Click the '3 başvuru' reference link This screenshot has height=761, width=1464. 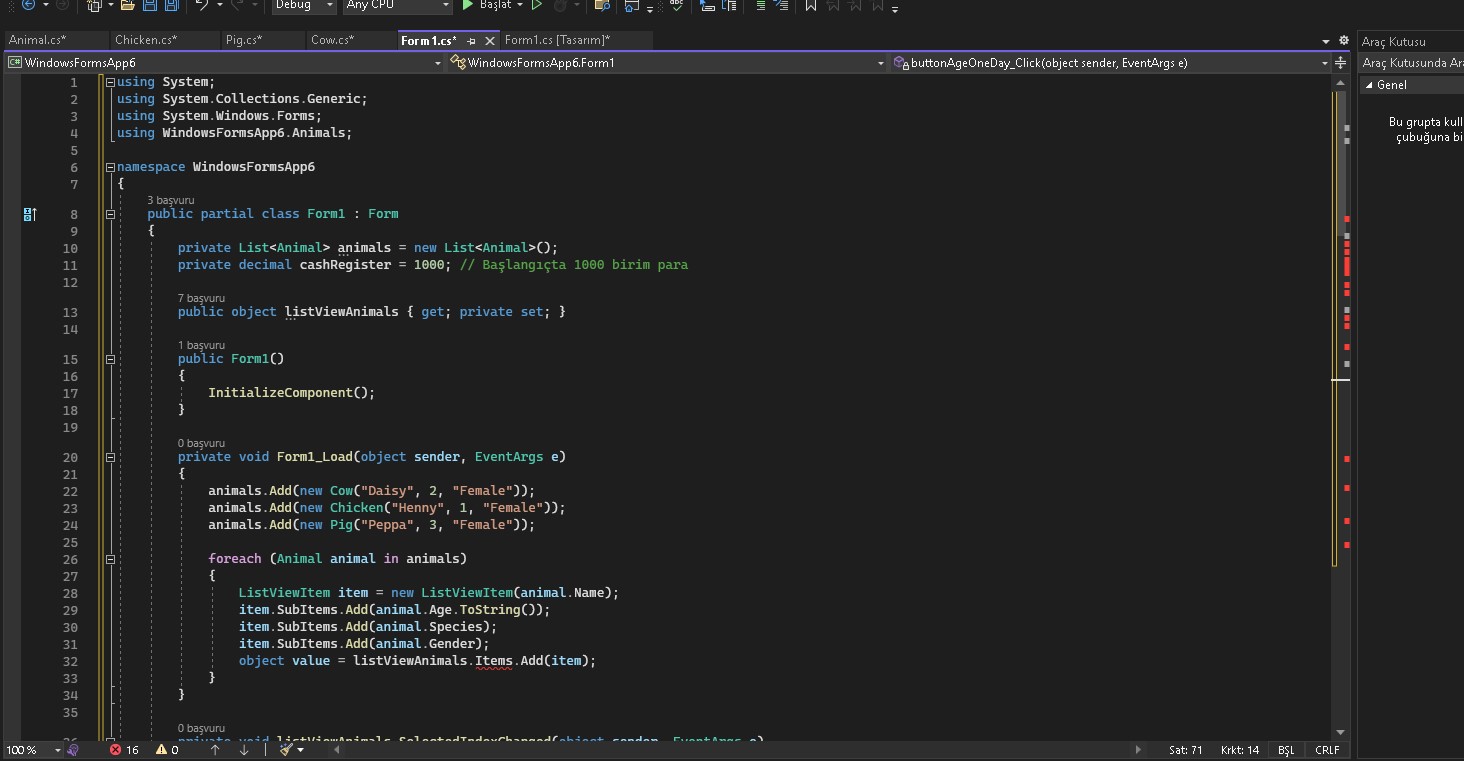click(171, 200)
